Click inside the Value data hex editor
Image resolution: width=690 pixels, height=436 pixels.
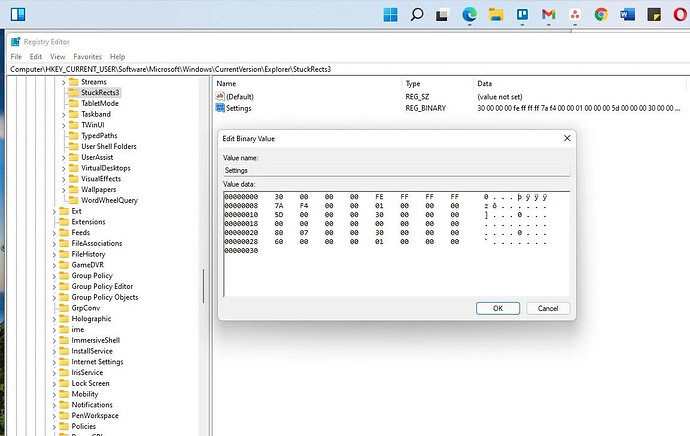[396, 244]
